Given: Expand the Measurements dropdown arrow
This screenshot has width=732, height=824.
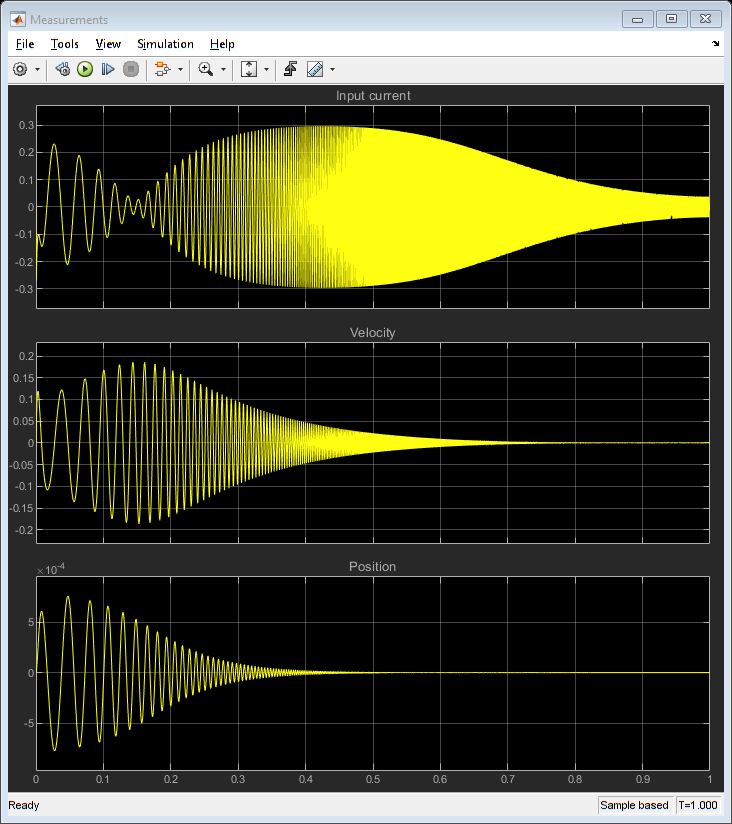Looking at the screenshot, I should pyautogui.click(x=332, y=69).
